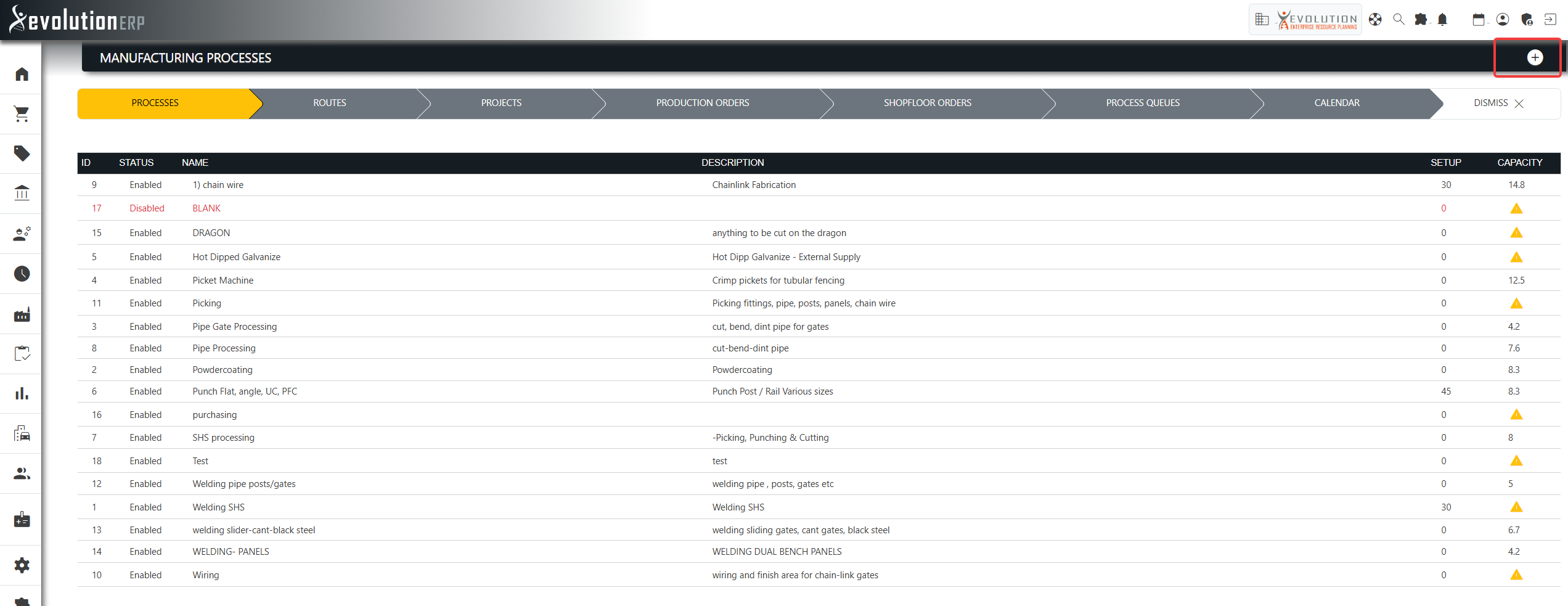The height and width of the screenshot is (606, 1568).
Task: Open the company grid building icon
Action: click(x=1262, y=20)
